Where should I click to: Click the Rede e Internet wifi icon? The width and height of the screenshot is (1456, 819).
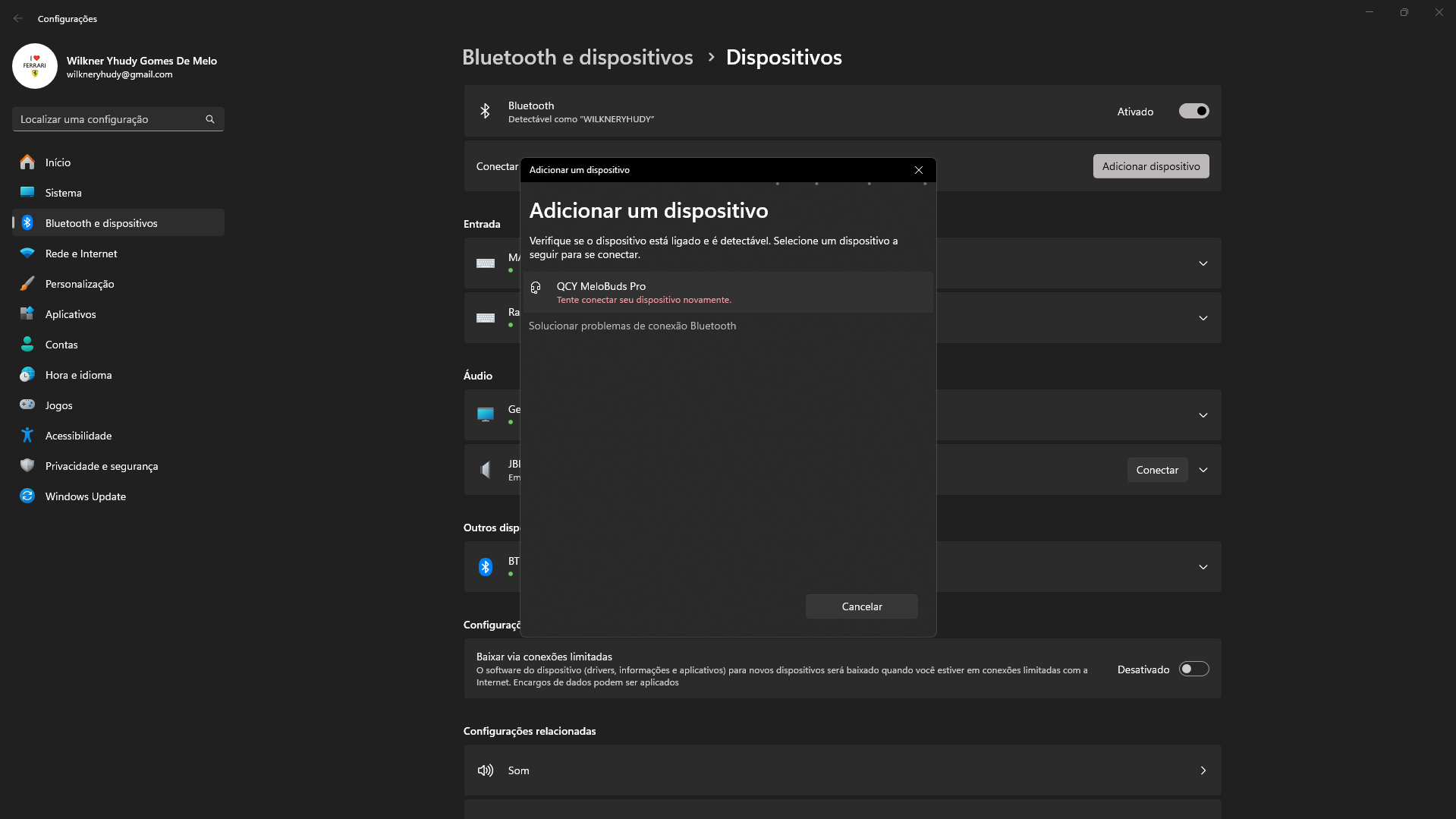(27, 253)
